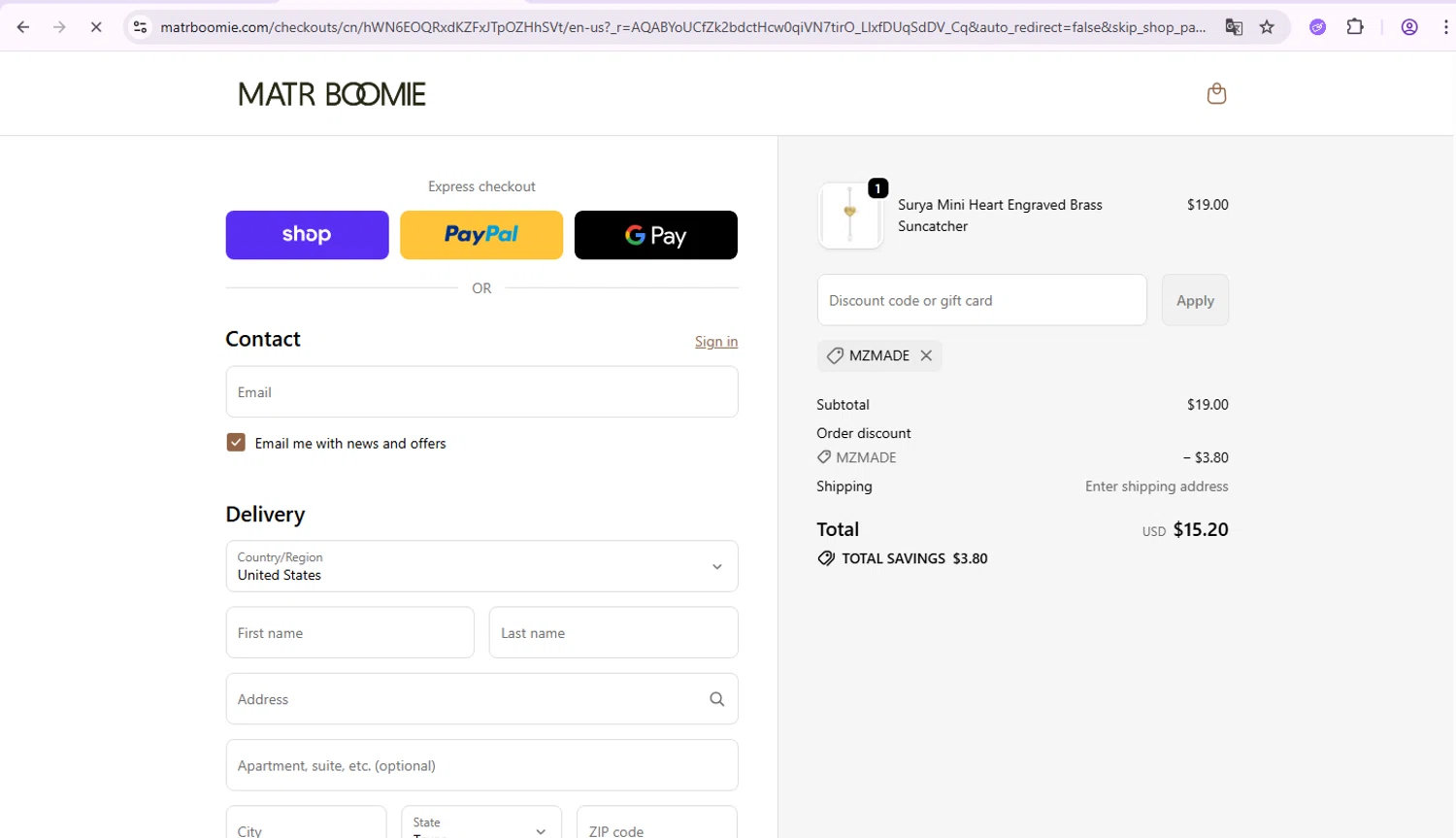Click the Total amount $15.20

(1201, 530)
